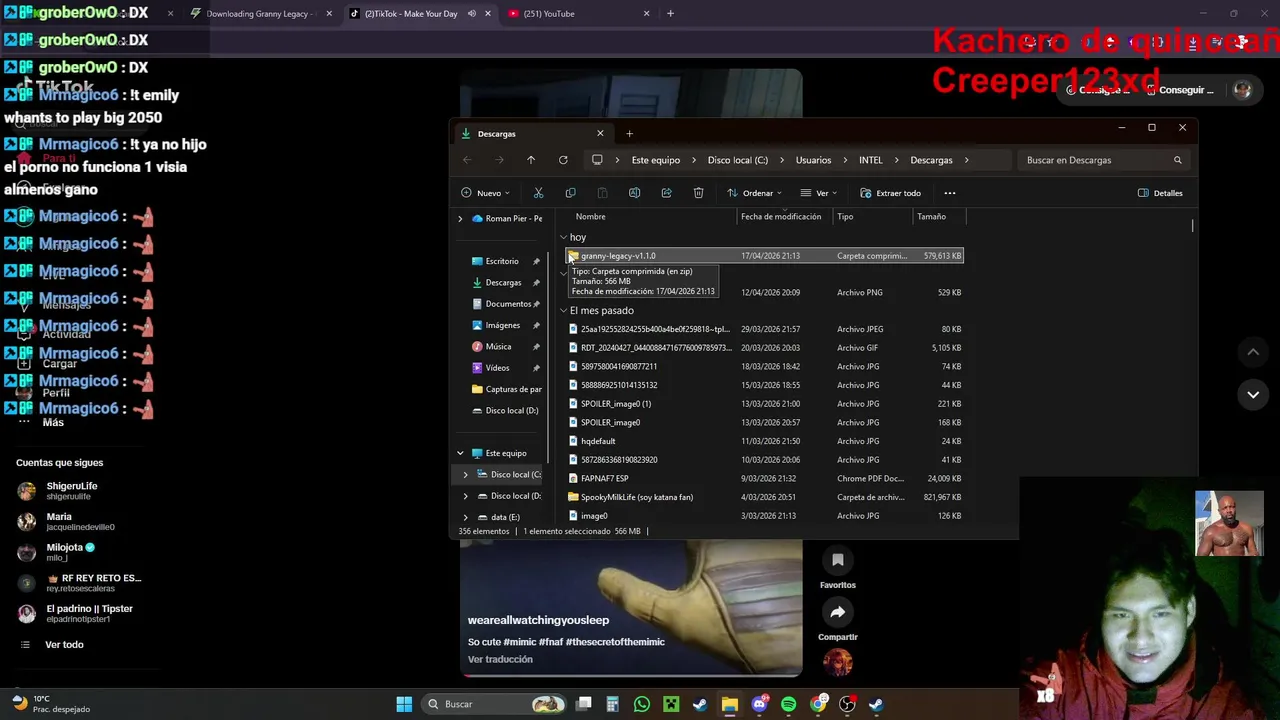Open the Ordenar dropdown
1280x720 pixels.
pos(754,193)
